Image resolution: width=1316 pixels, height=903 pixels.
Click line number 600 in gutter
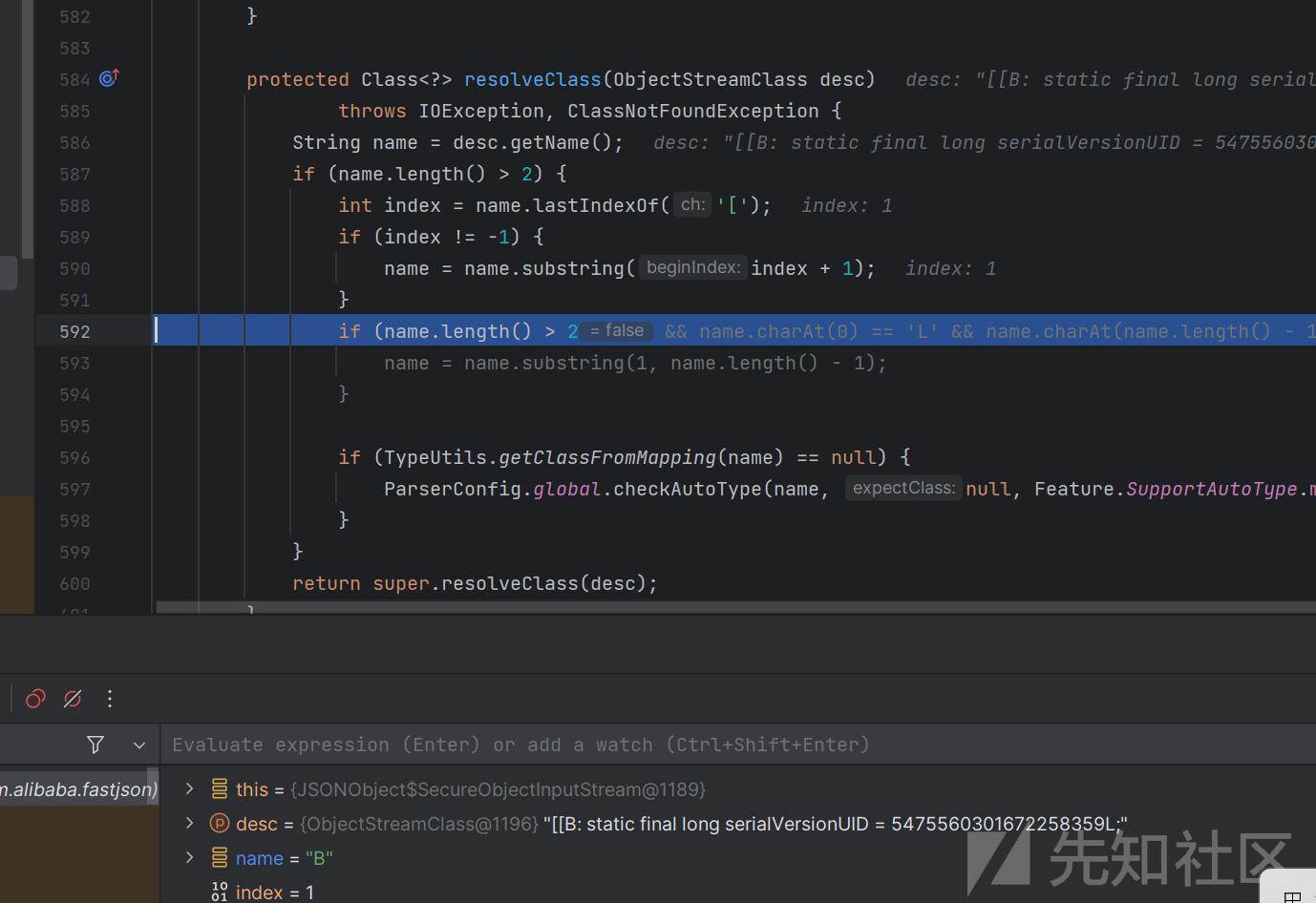[74, 583]
